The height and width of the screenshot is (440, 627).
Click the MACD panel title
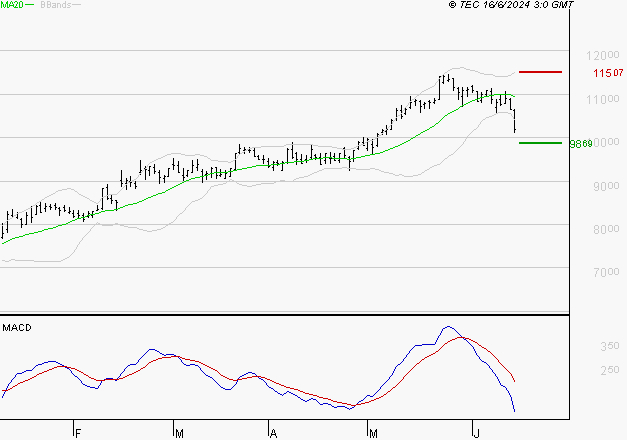(x=17, y=328)
